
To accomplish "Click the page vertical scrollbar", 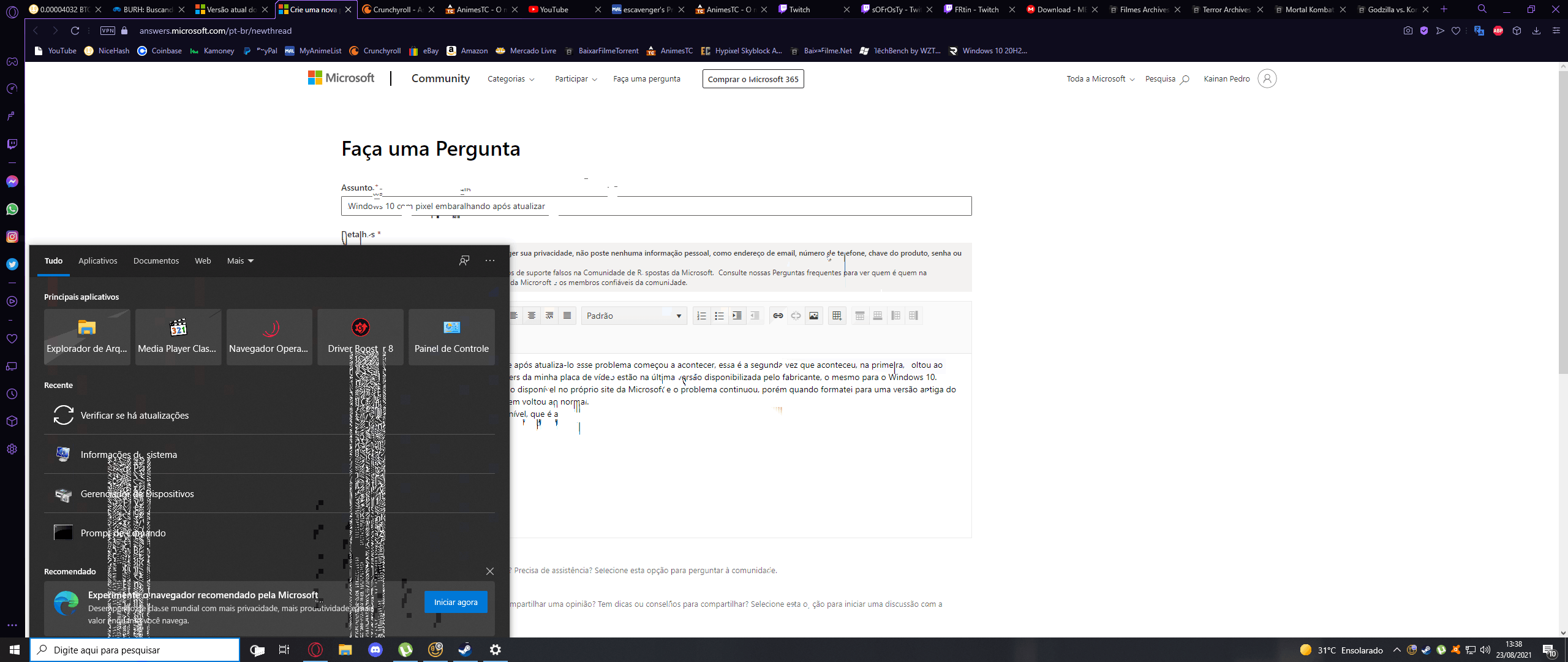I will click(x=1562, y=222).
